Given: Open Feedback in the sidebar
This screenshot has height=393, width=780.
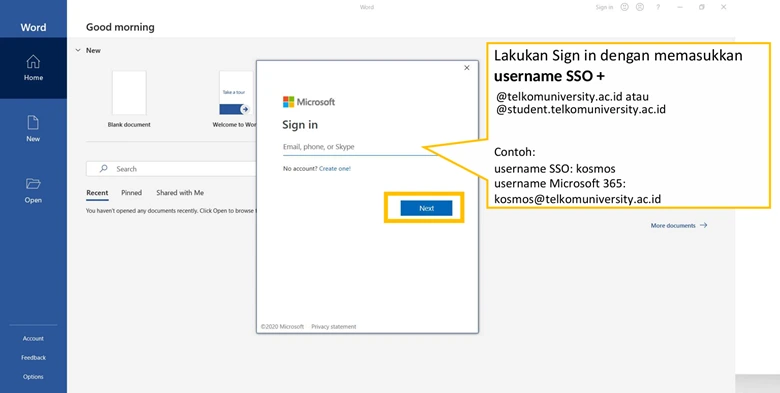Looking at the screenshot, I should [x=33, y=358].
